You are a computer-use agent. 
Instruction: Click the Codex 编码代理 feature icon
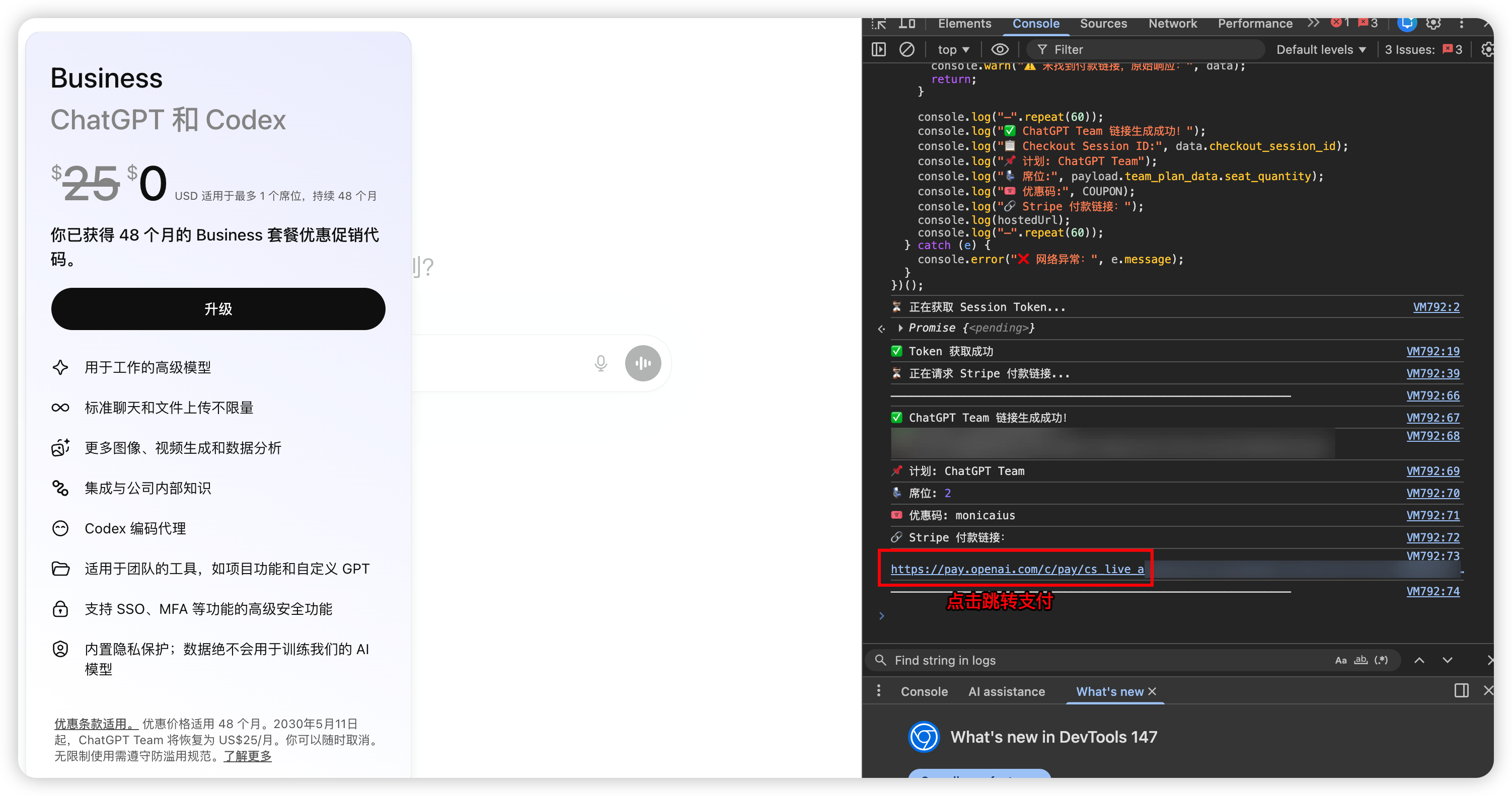pyautogui.click(x=60, y=528)
